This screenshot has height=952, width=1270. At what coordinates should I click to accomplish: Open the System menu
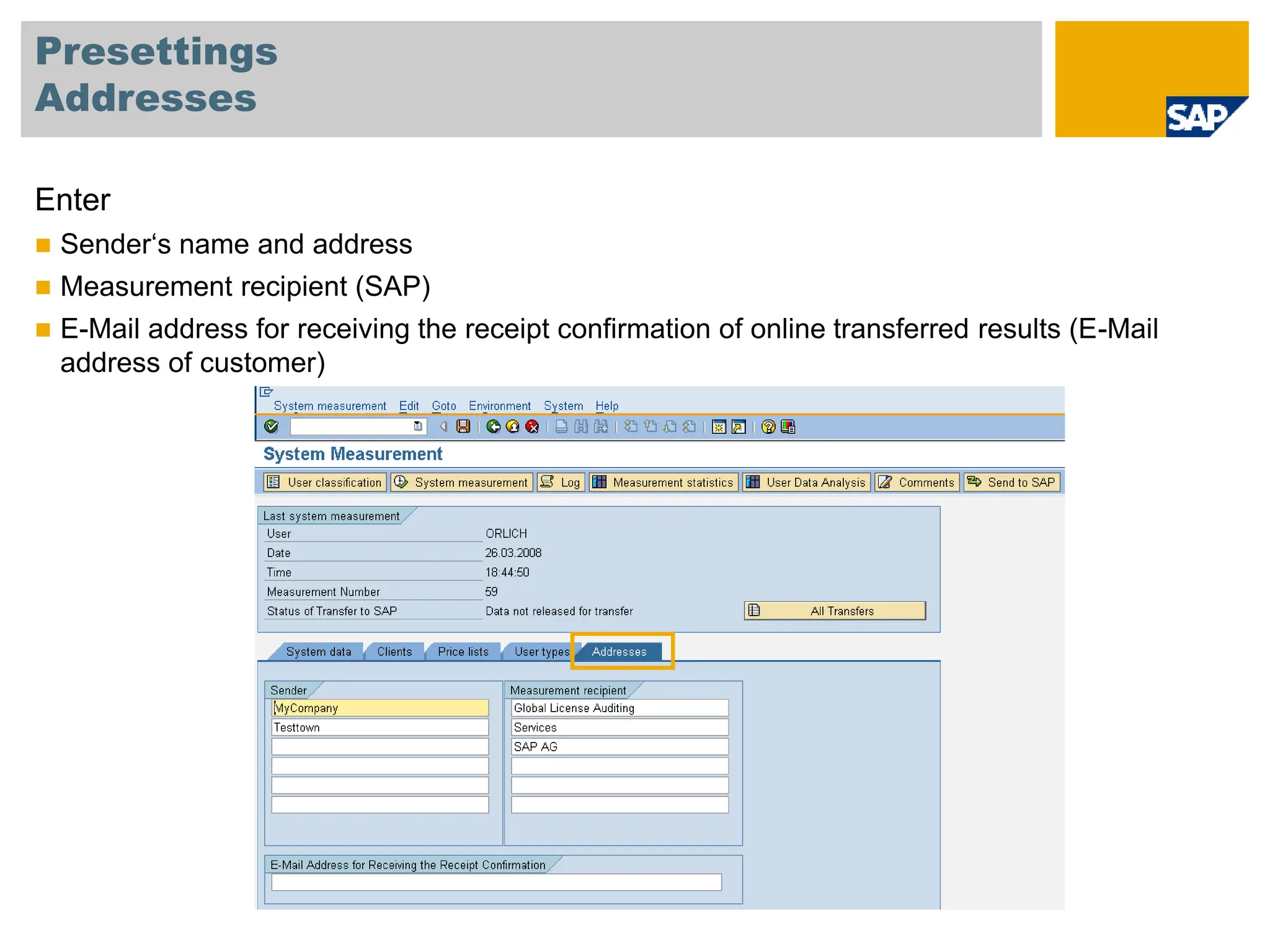click(x=564, y=406)
